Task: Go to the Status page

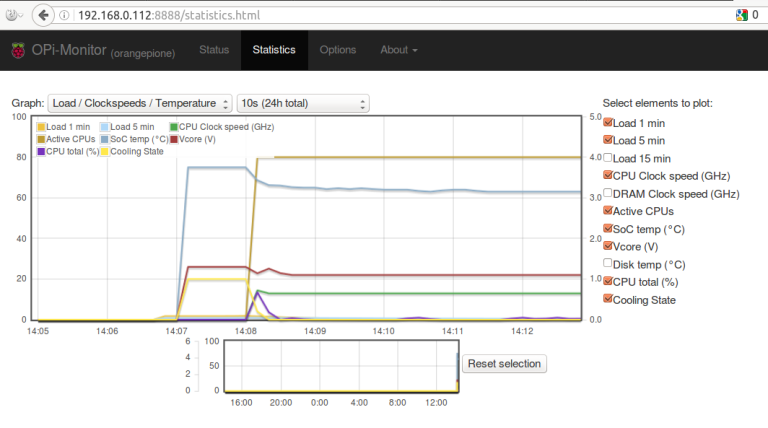Action: (x=214, y=50)
